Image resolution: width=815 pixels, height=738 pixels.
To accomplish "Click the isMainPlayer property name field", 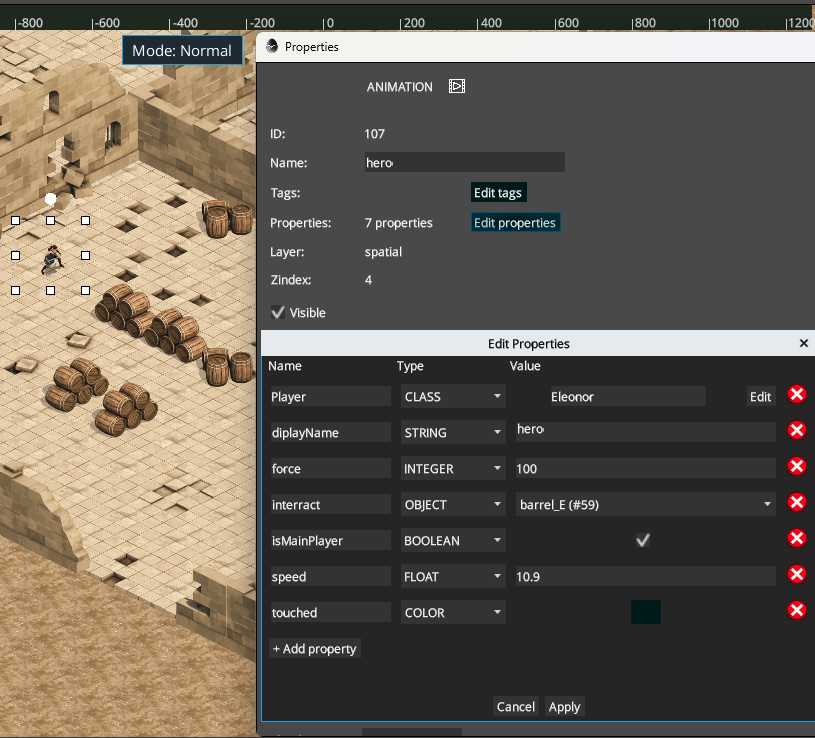I will point(331,541).
